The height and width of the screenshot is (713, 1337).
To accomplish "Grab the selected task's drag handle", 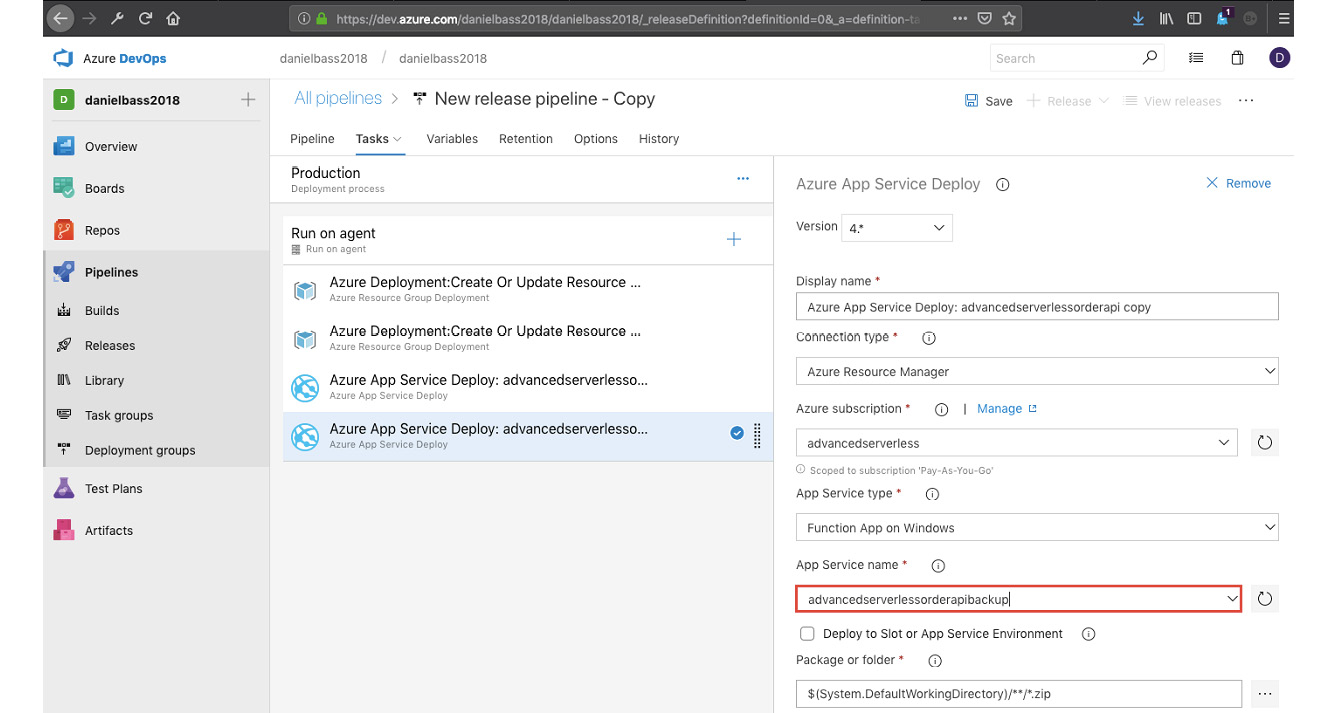I will pyautogui.click(x=757, y=436).
